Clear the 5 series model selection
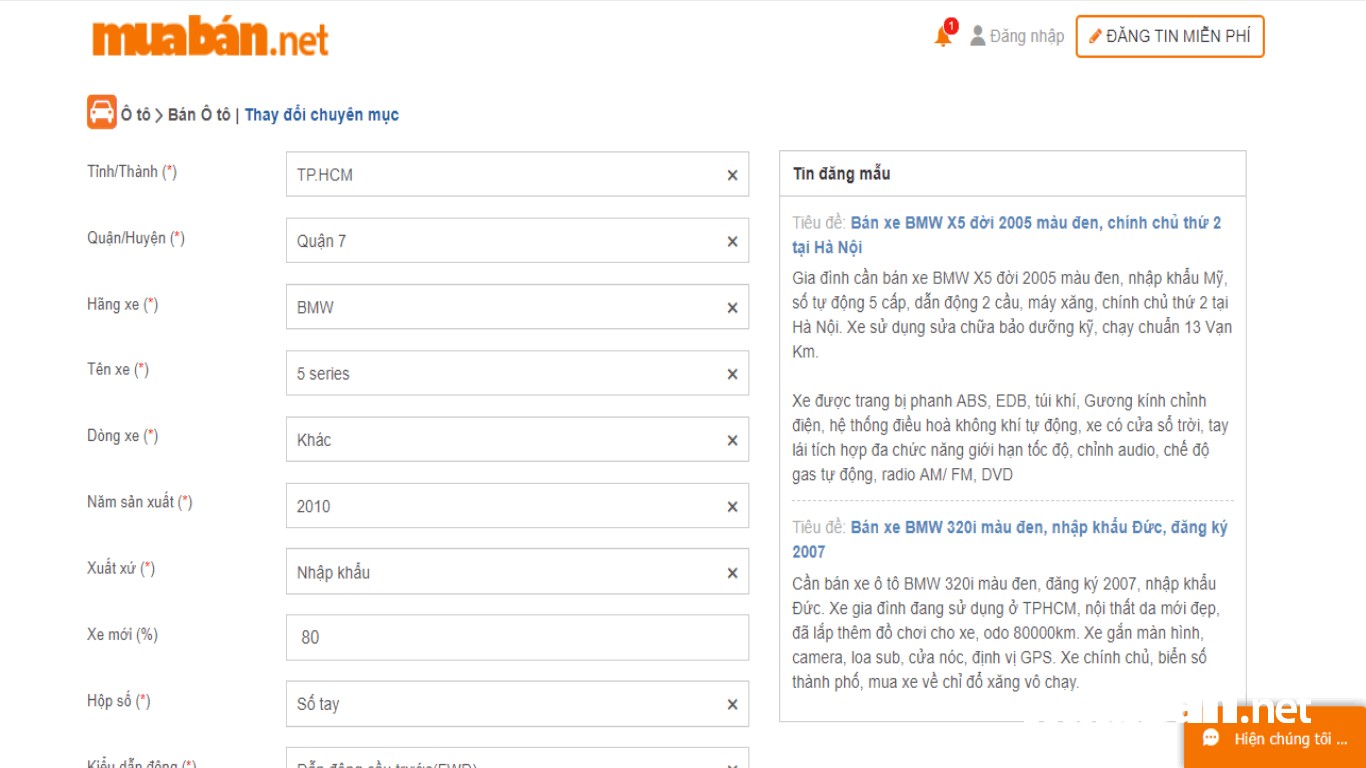The image size is (1366, 768). click(x=732, y=374)
